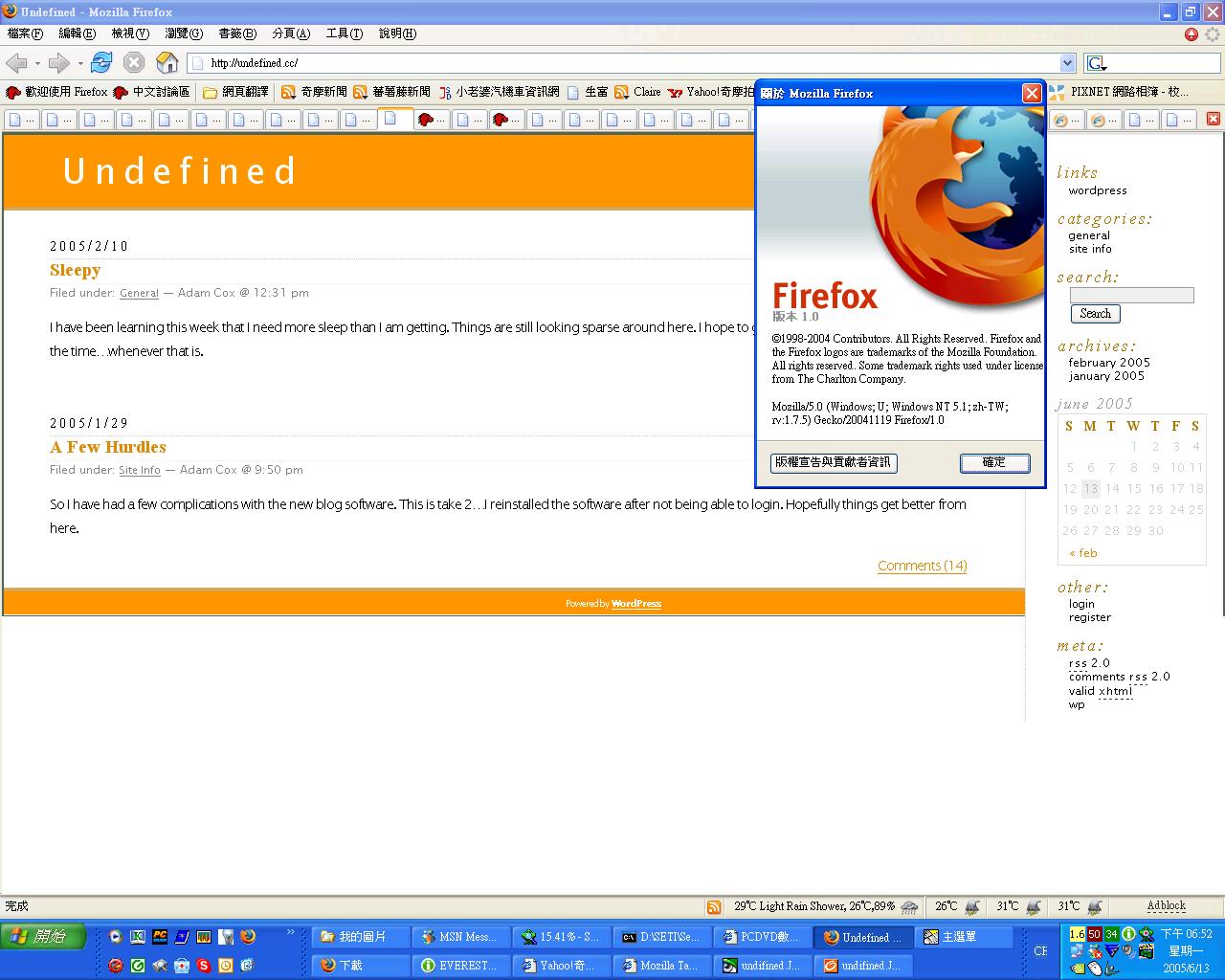This screenshot has width=1225, height=980.
Task: Open 小老婆汽機車資訊網 bookmark
Action: tap(500, 92)
